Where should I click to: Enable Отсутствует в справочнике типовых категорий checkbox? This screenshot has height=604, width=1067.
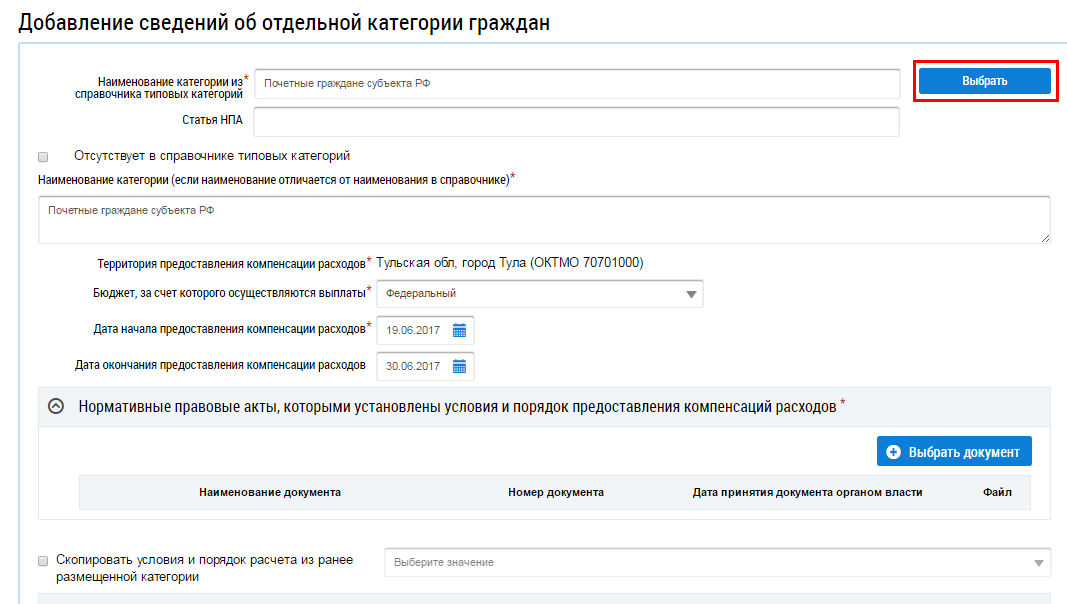(43, 157)
